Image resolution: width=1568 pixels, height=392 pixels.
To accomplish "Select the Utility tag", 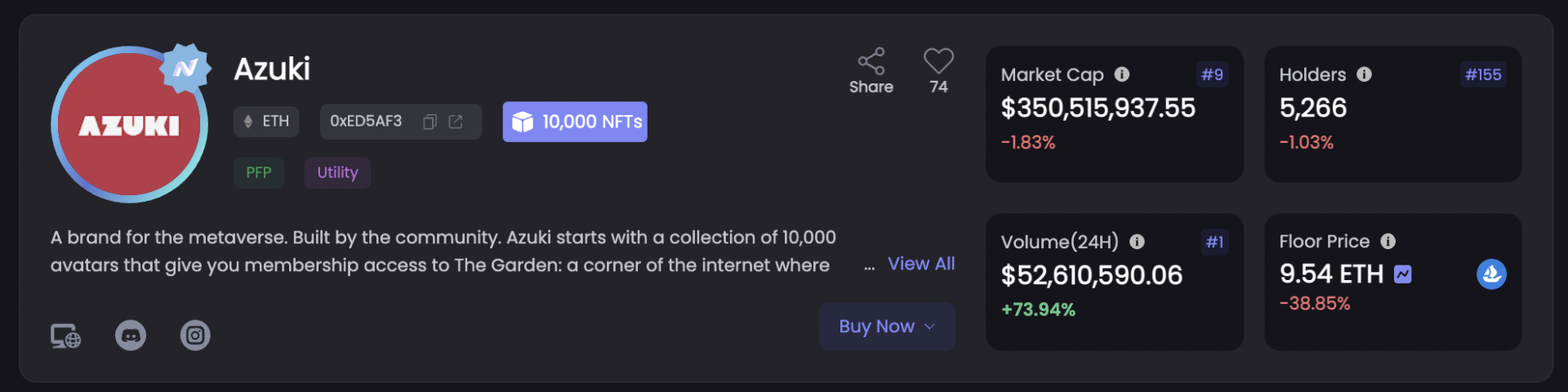I will [337, 173].
